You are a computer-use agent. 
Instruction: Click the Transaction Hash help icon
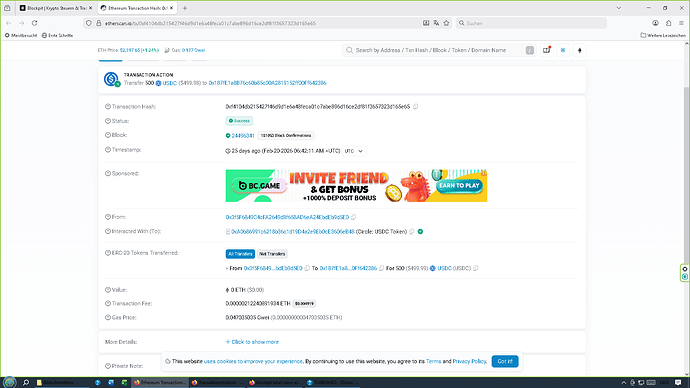108,106
